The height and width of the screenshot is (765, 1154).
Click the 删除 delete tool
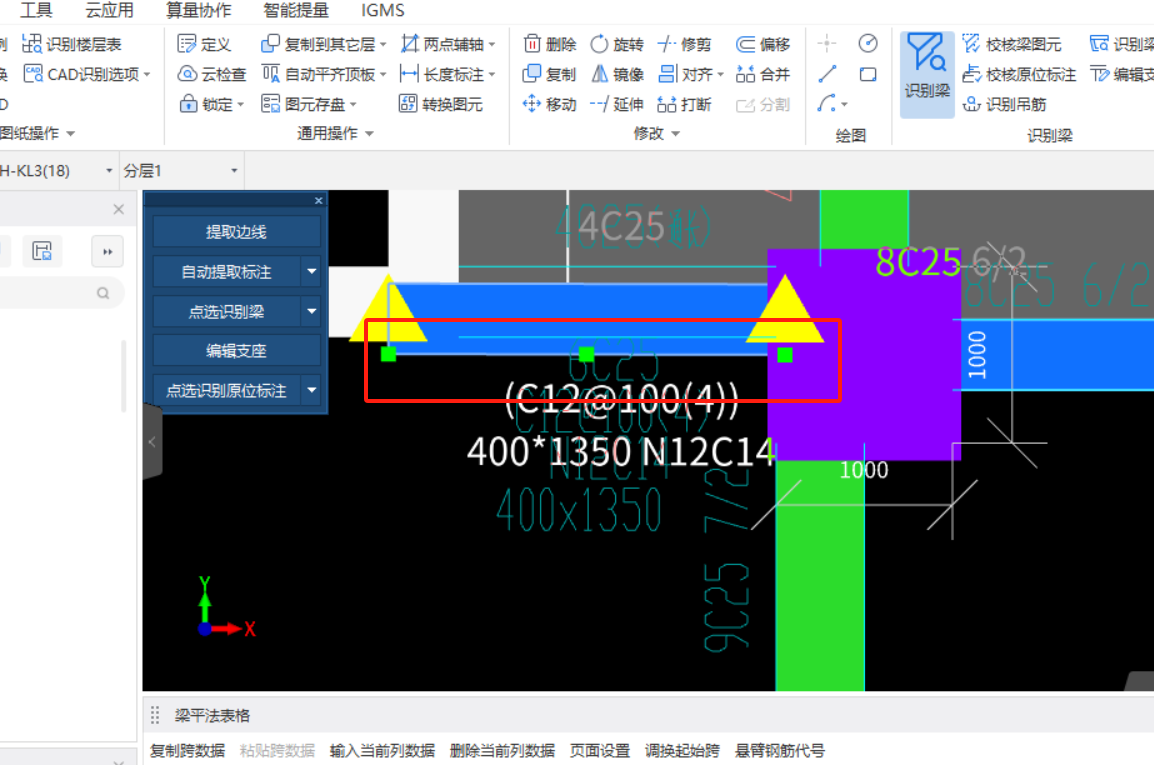pos(550,44)
